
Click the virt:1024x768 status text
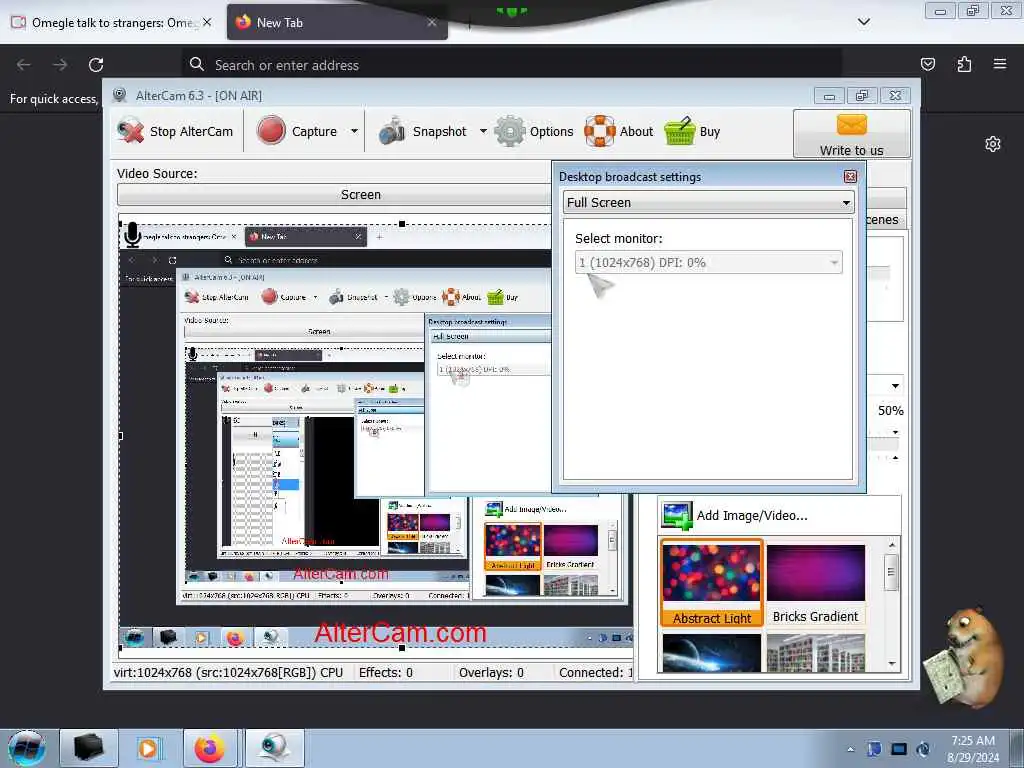[229, 672]
